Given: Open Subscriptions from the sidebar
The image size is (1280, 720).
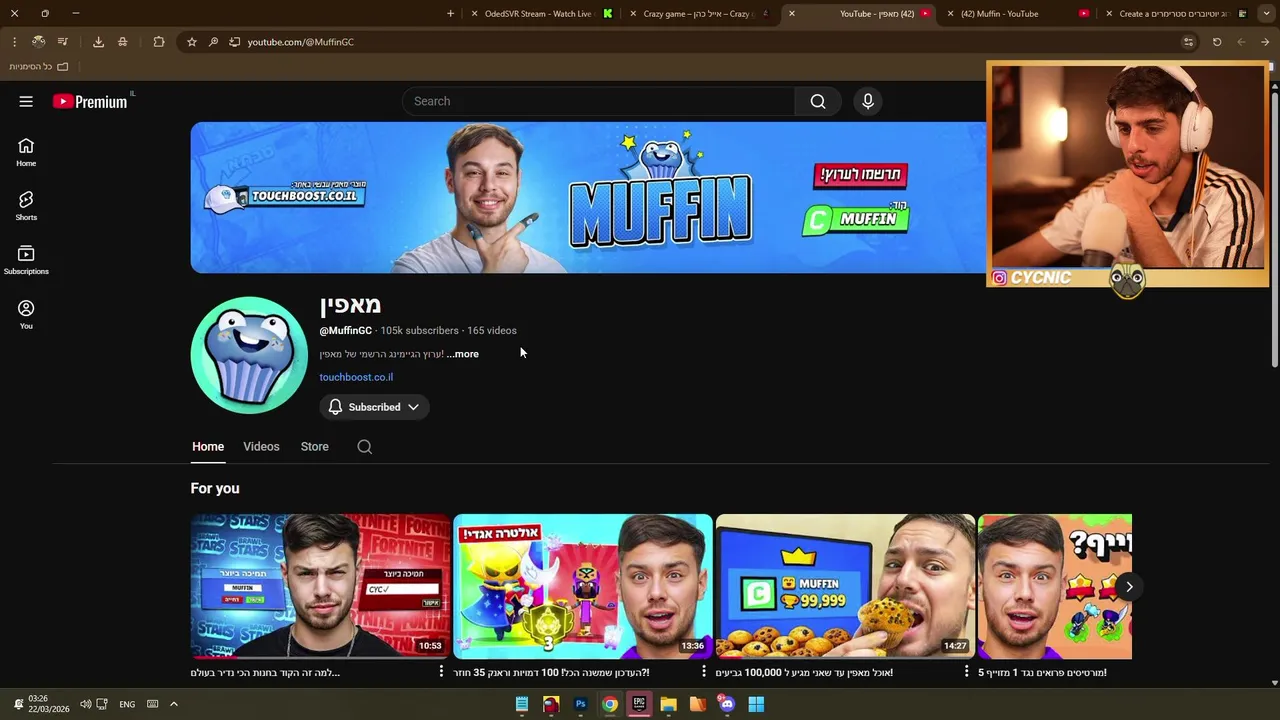Looking at the screenshot, I should point(26,260).
